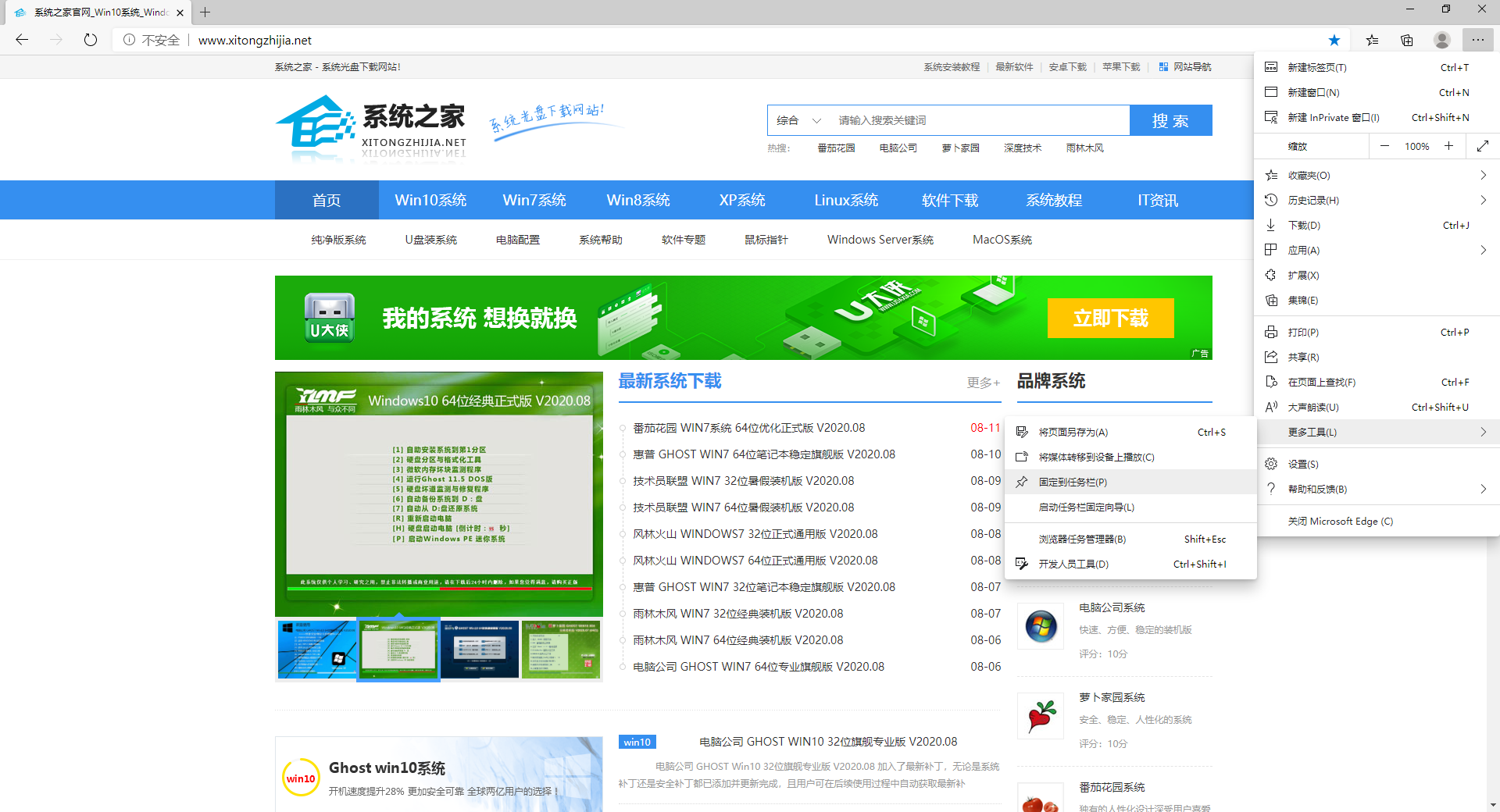Click the '不安全' site security icon
Viewport: 1500px width, 812px height.
point(151,40)
